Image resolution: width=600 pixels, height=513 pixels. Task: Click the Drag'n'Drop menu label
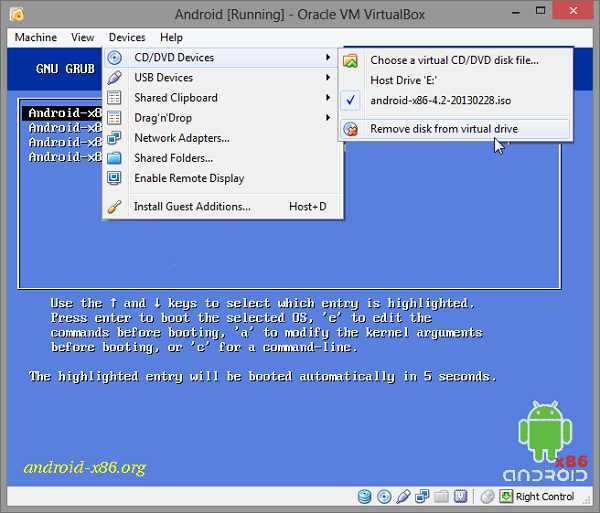pos(163,118)
